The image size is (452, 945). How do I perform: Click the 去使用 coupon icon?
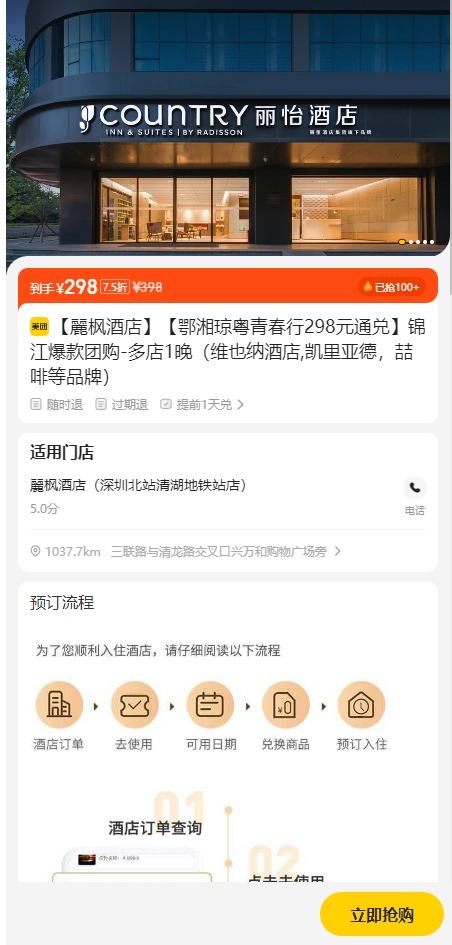pyautogui.click(x=134, y=705)
